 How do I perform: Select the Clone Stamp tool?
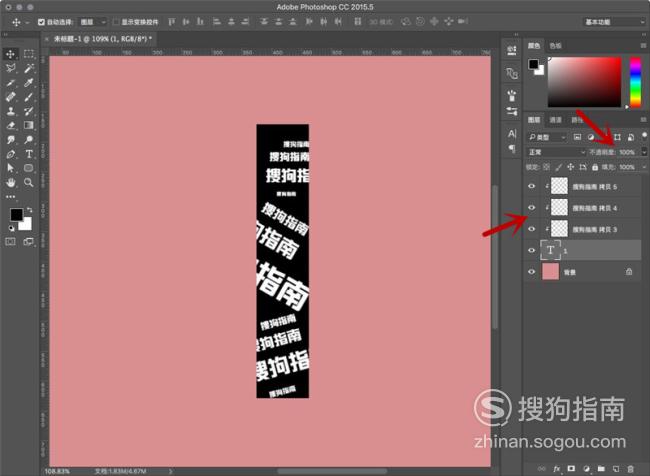click(x=10, y=111)
